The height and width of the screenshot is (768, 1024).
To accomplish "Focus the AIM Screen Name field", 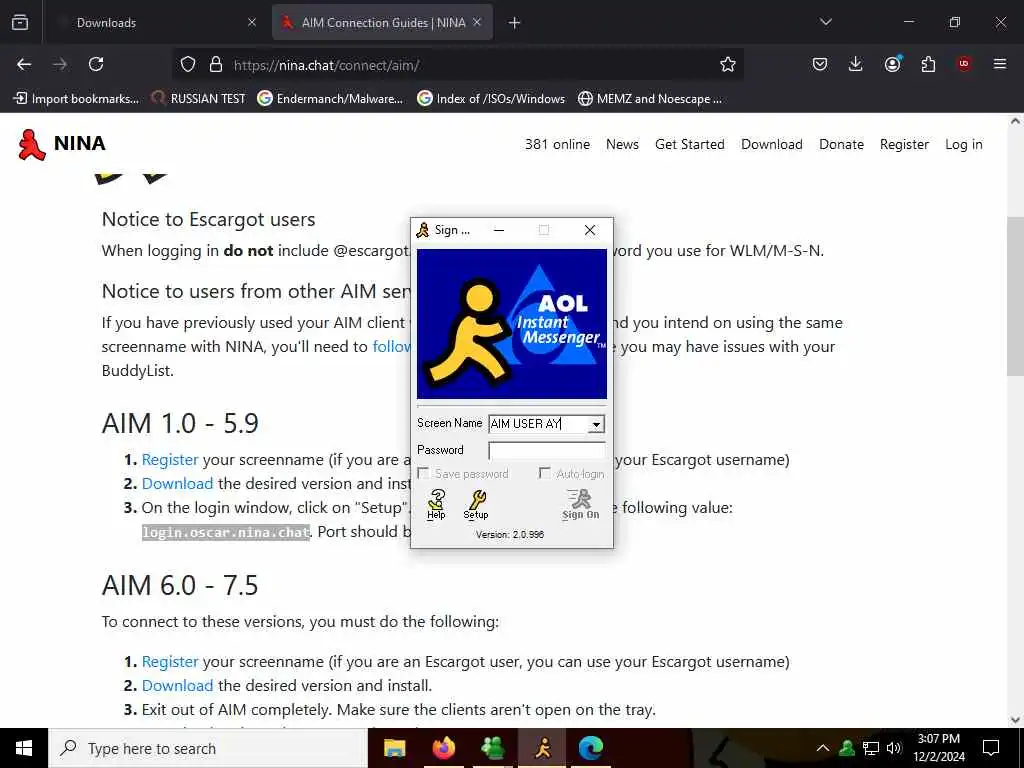I will click(538, 424).
